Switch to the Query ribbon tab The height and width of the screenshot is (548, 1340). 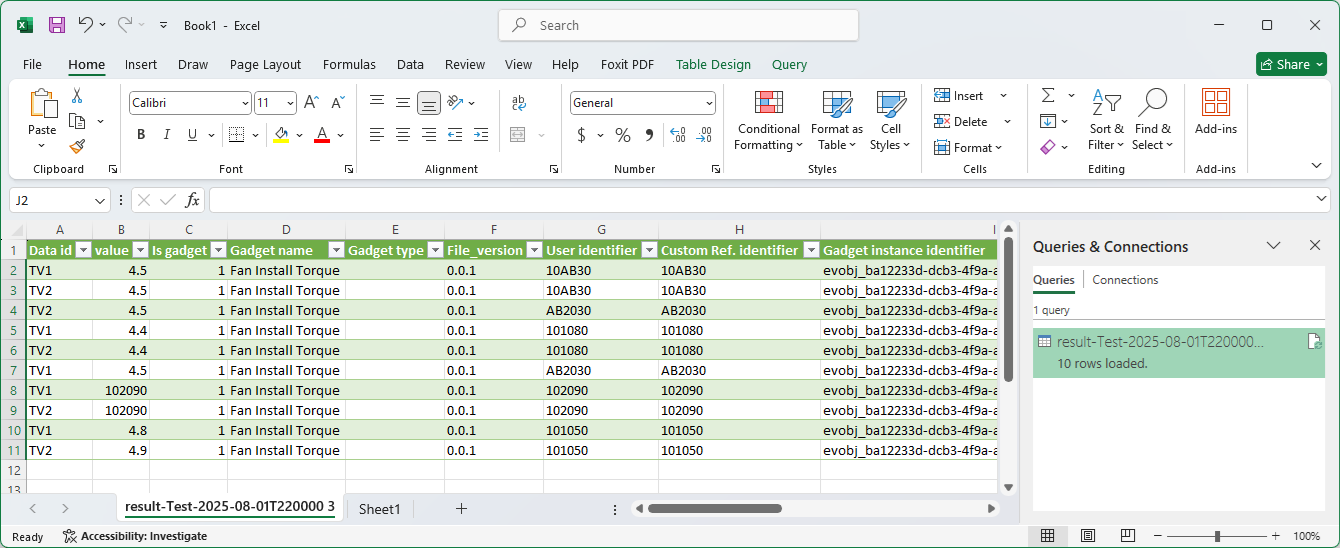tap(789, 64)
